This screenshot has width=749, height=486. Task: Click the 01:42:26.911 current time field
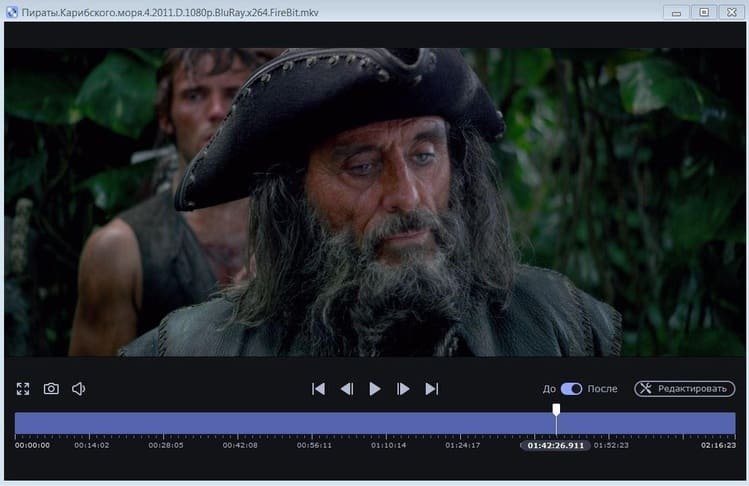553,445
